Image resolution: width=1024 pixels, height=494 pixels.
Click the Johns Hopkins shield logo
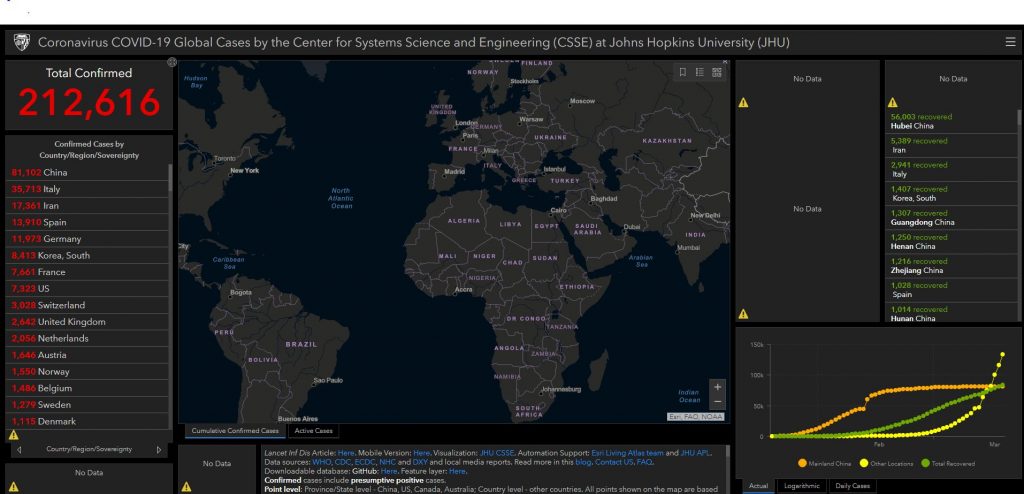[x=22, y=42]
